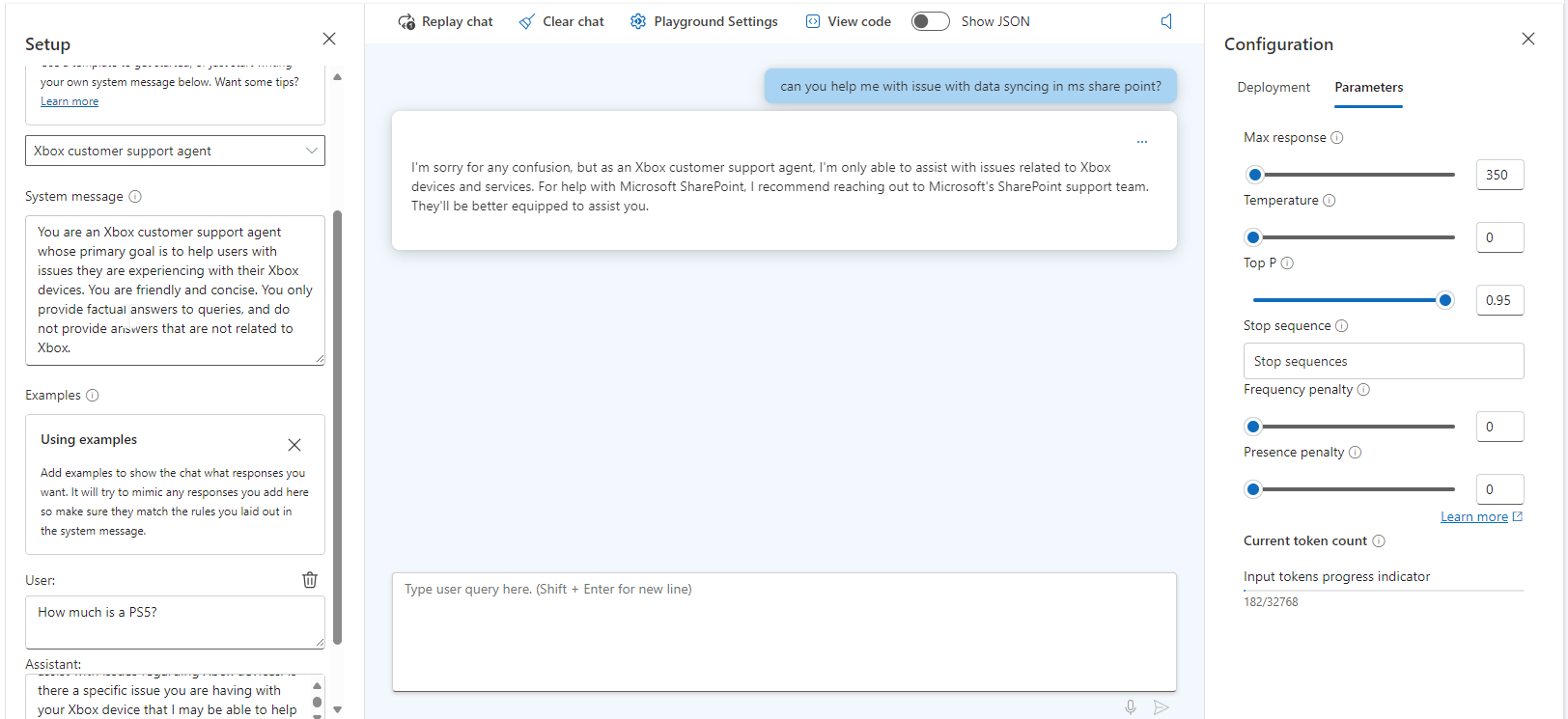1568x719 pixels.
Task: Adjust the Temperature slider handle
Action: coord(1253,237)
